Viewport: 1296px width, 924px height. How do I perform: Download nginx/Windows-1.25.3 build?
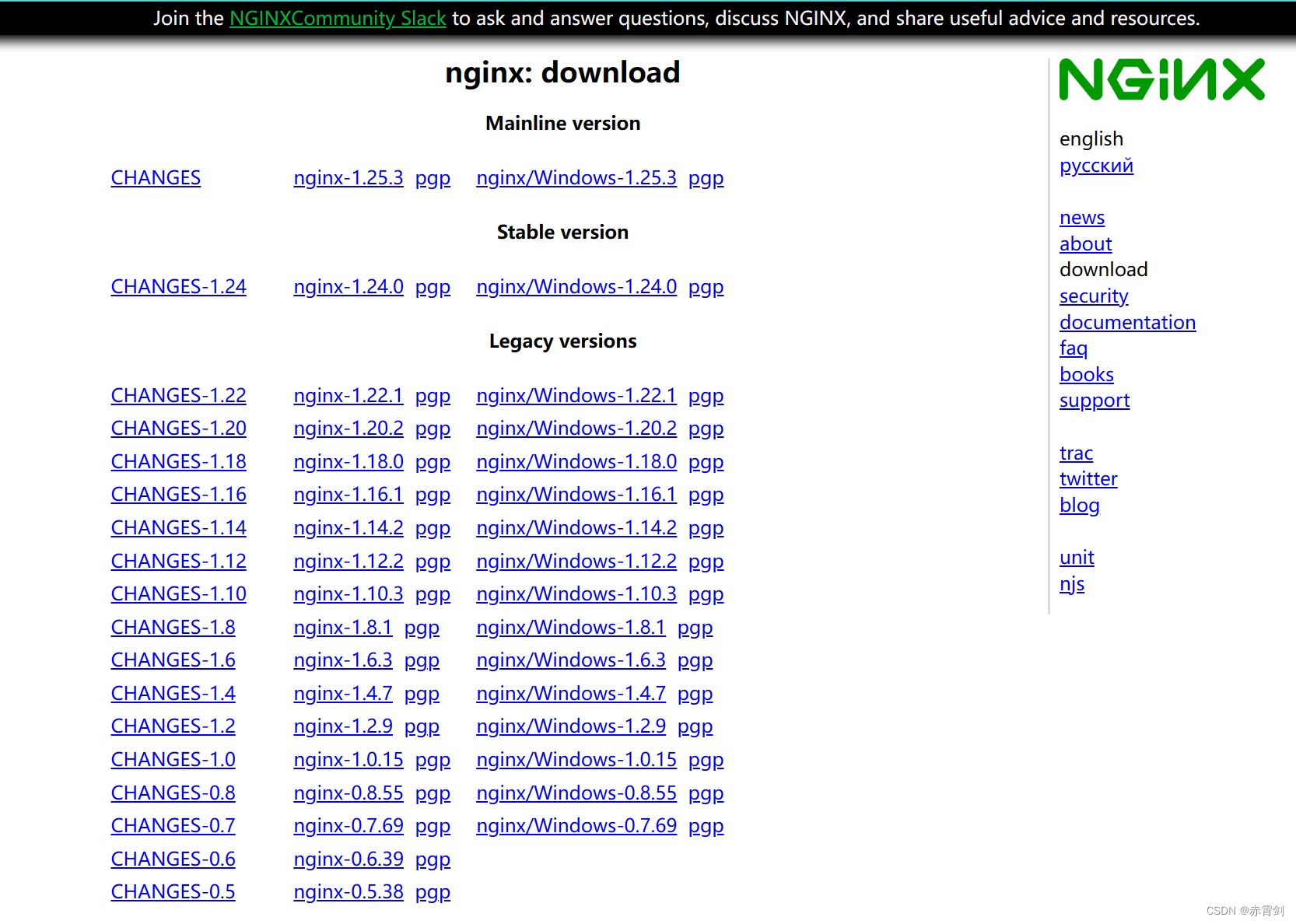576,177
